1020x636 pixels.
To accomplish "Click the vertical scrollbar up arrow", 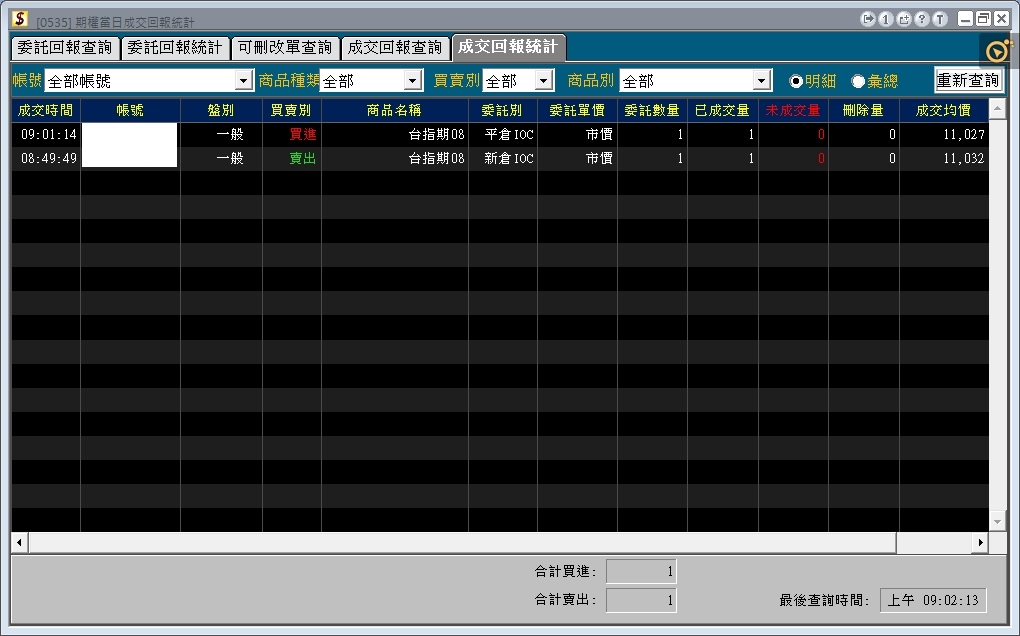I will (997, 109).
